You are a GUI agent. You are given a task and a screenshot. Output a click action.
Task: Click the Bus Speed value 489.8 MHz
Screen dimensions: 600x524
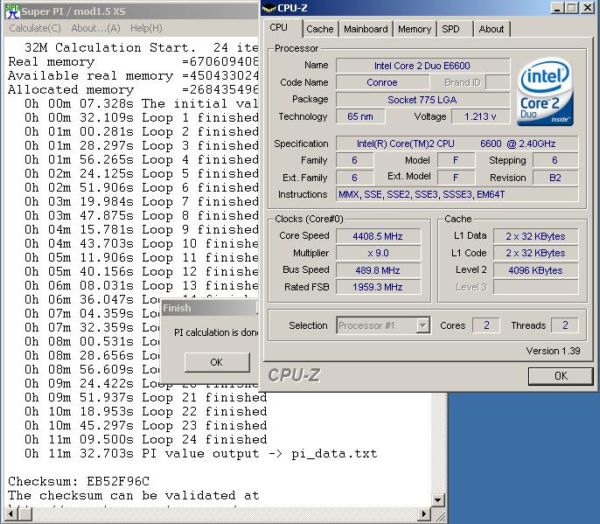tap(378, 270)
